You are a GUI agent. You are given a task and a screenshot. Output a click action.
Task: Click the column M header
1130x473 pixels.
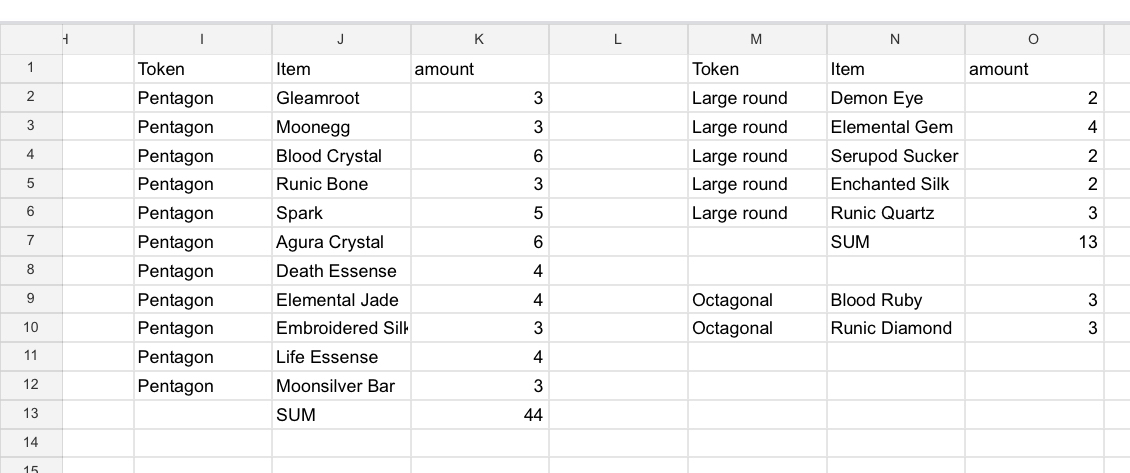pyautogui.click(x=756, y=39)
